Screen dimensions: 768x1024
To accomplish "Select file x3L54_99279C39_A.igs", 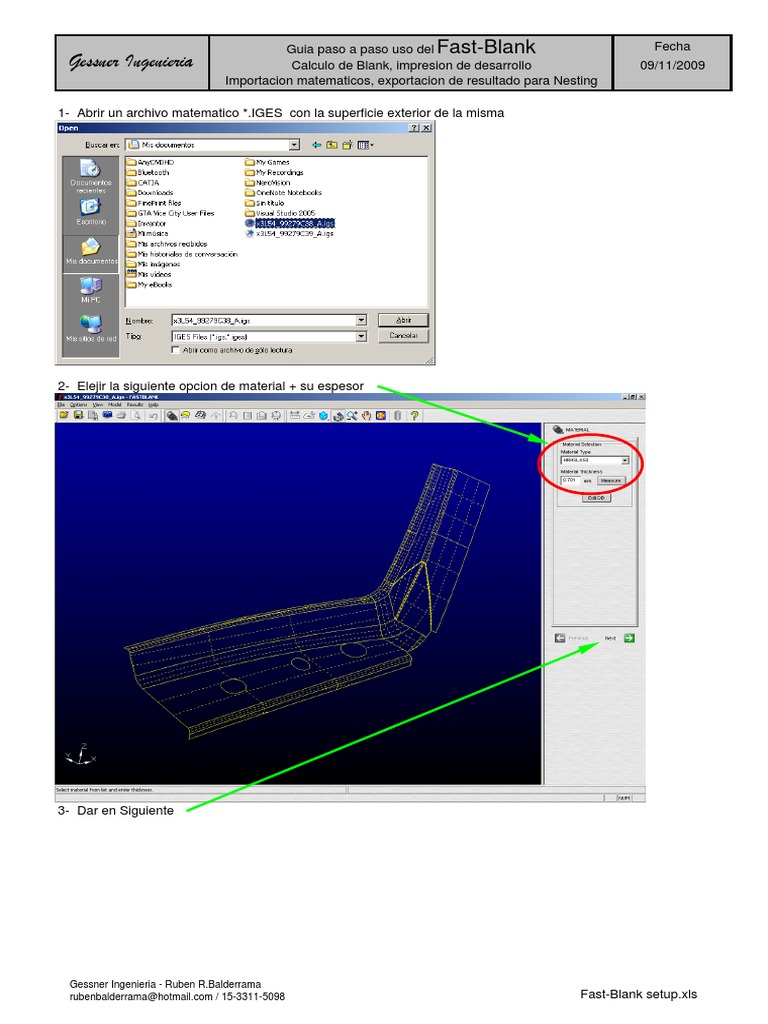I will (289, 233).
